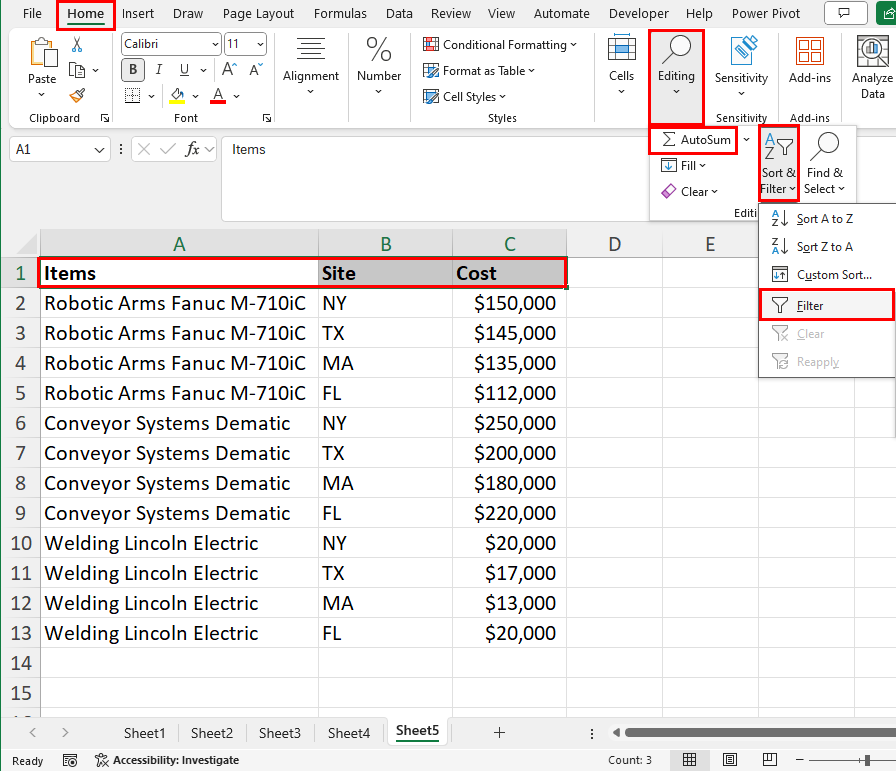The width and height of the screenshot is (896, 771).
Task: Click the Copy icon
Action: tap(77, 70)
